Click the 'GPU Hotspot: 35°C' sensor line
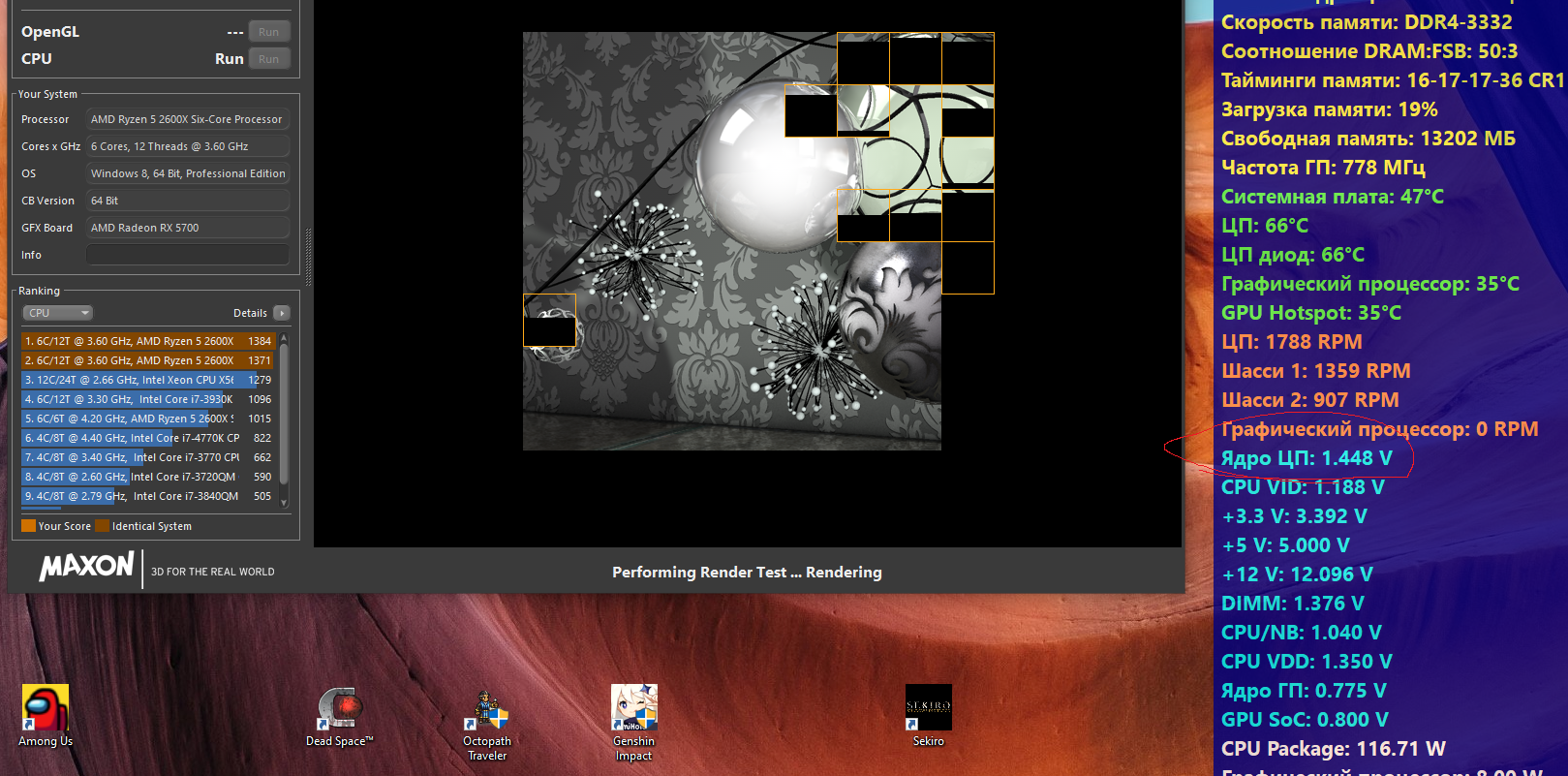This screenshot has width=1568, height=776. pos(1311,313)
